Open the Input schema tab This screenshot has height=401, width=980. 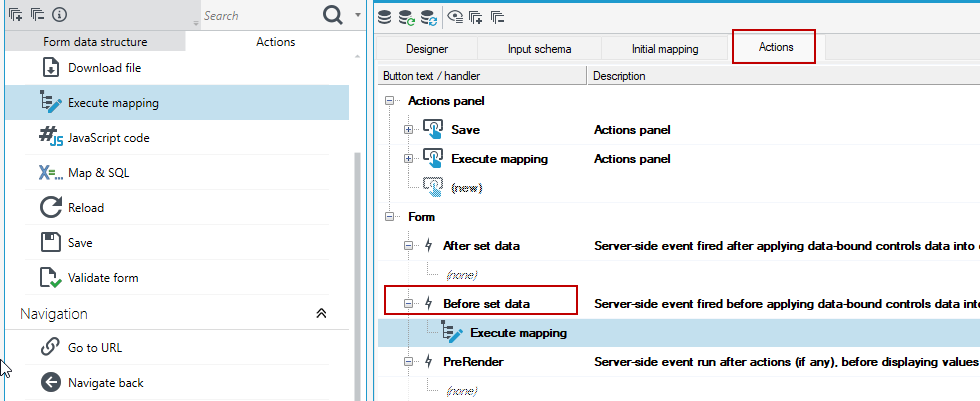[539, 49]
